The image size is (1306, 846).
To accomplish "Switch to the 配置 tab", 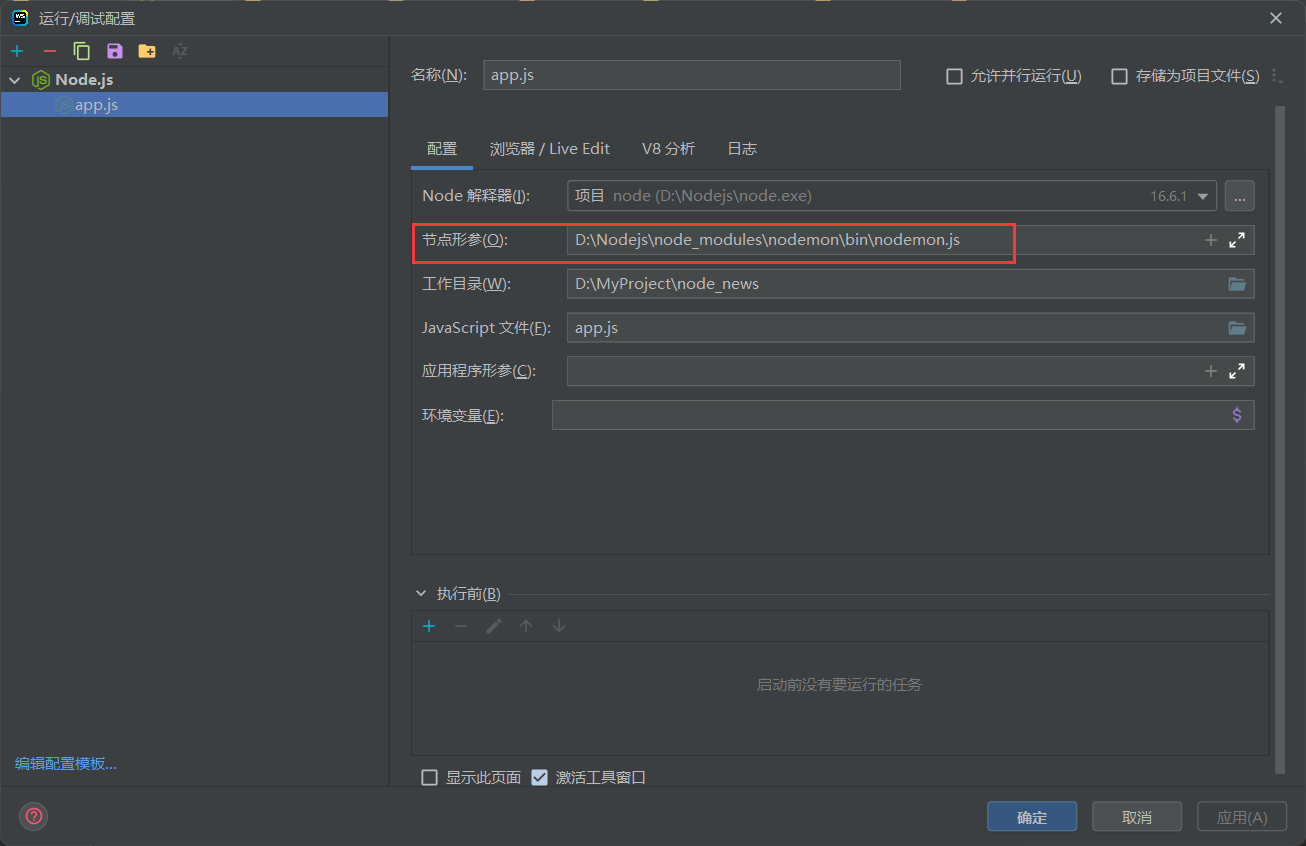I will (442, 148).
